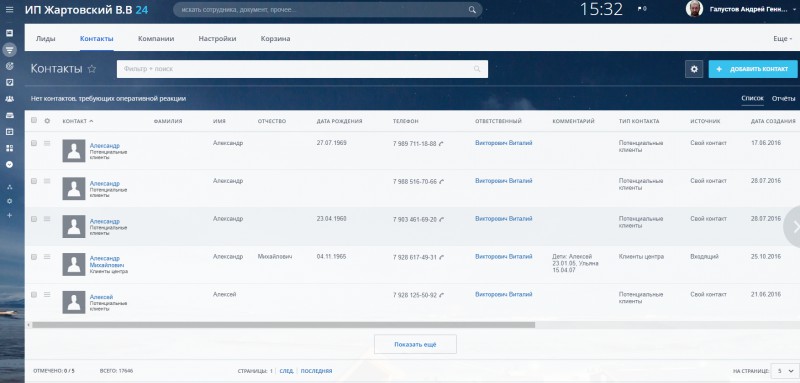This screenshot has width=800, height=383.
Task: Sort by the Дата рождения column header
Action: (x=339, y=121)
